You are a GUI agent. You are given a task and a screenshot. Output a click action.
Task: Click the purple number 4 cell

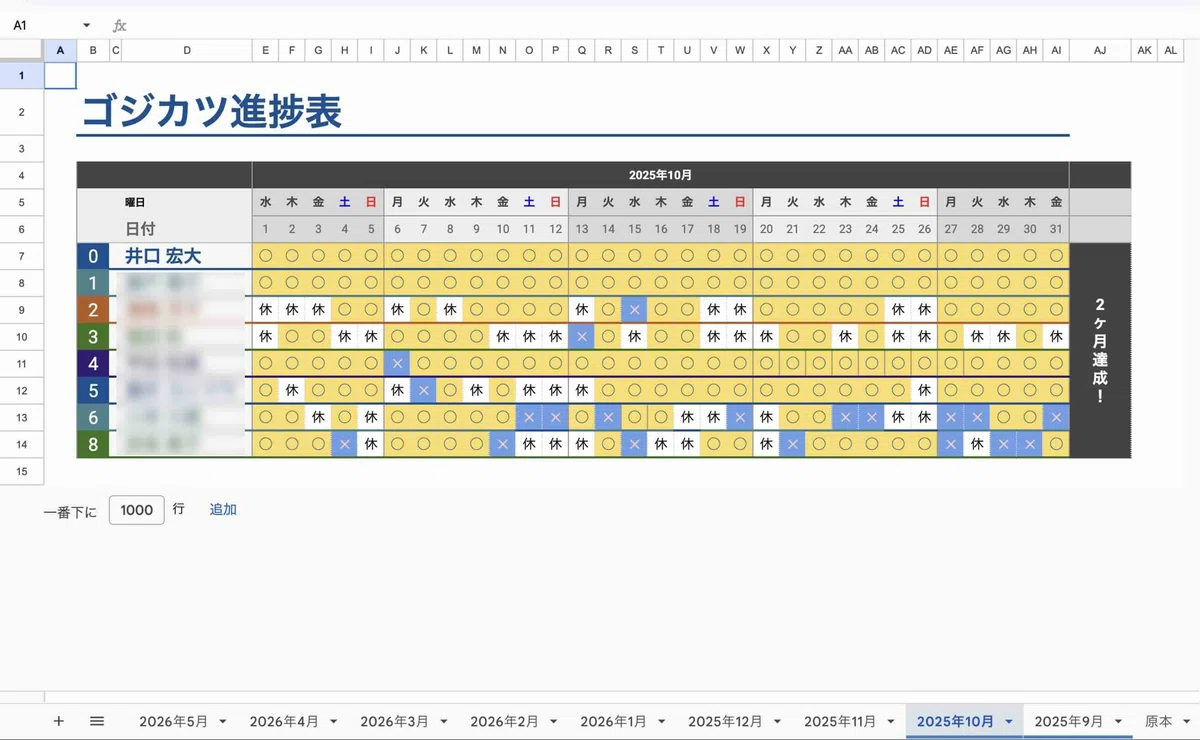point(93,364)
